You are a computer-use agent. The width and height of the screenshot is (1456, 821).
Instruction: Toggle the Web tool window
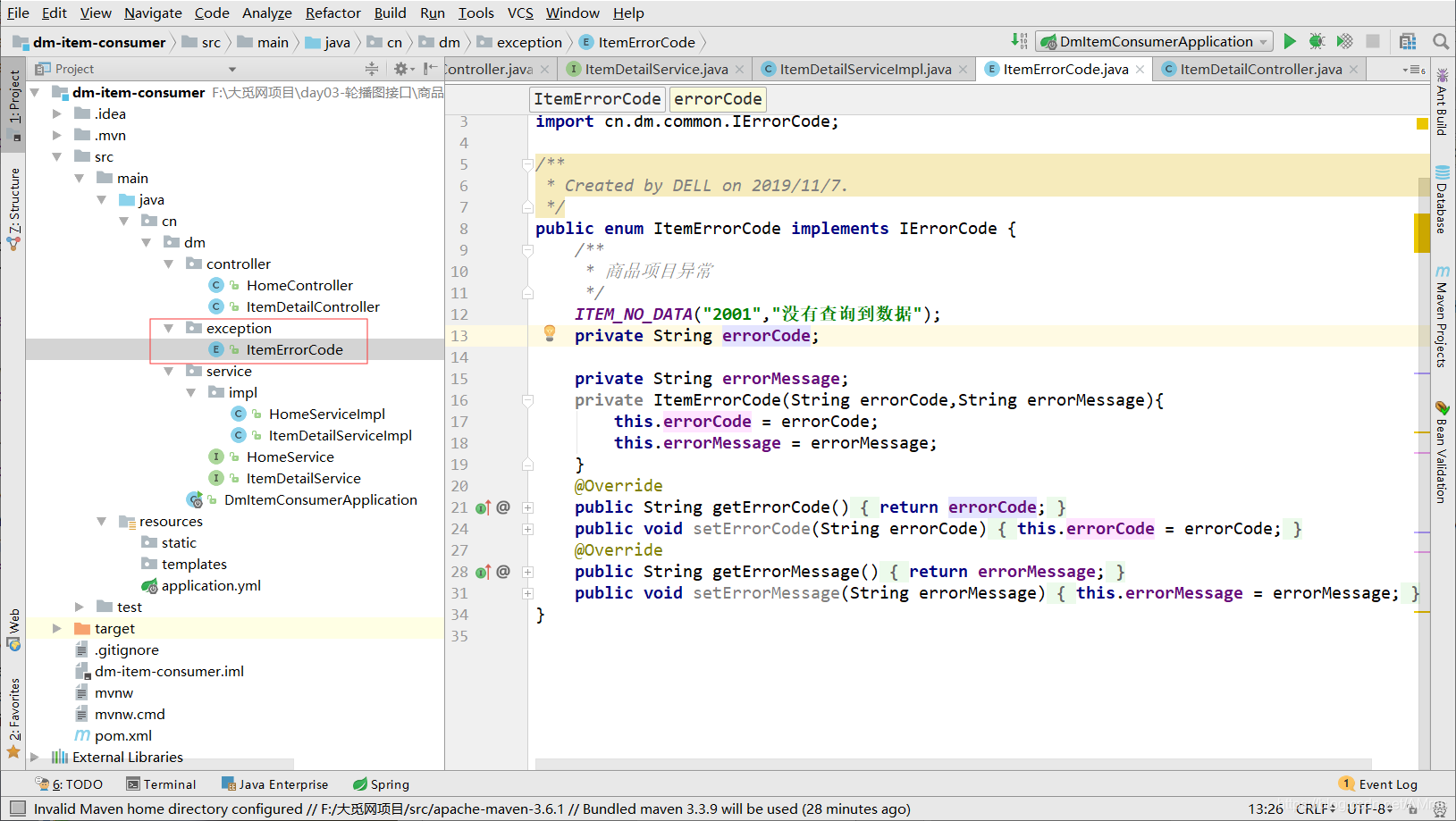(x=13, y=630)
